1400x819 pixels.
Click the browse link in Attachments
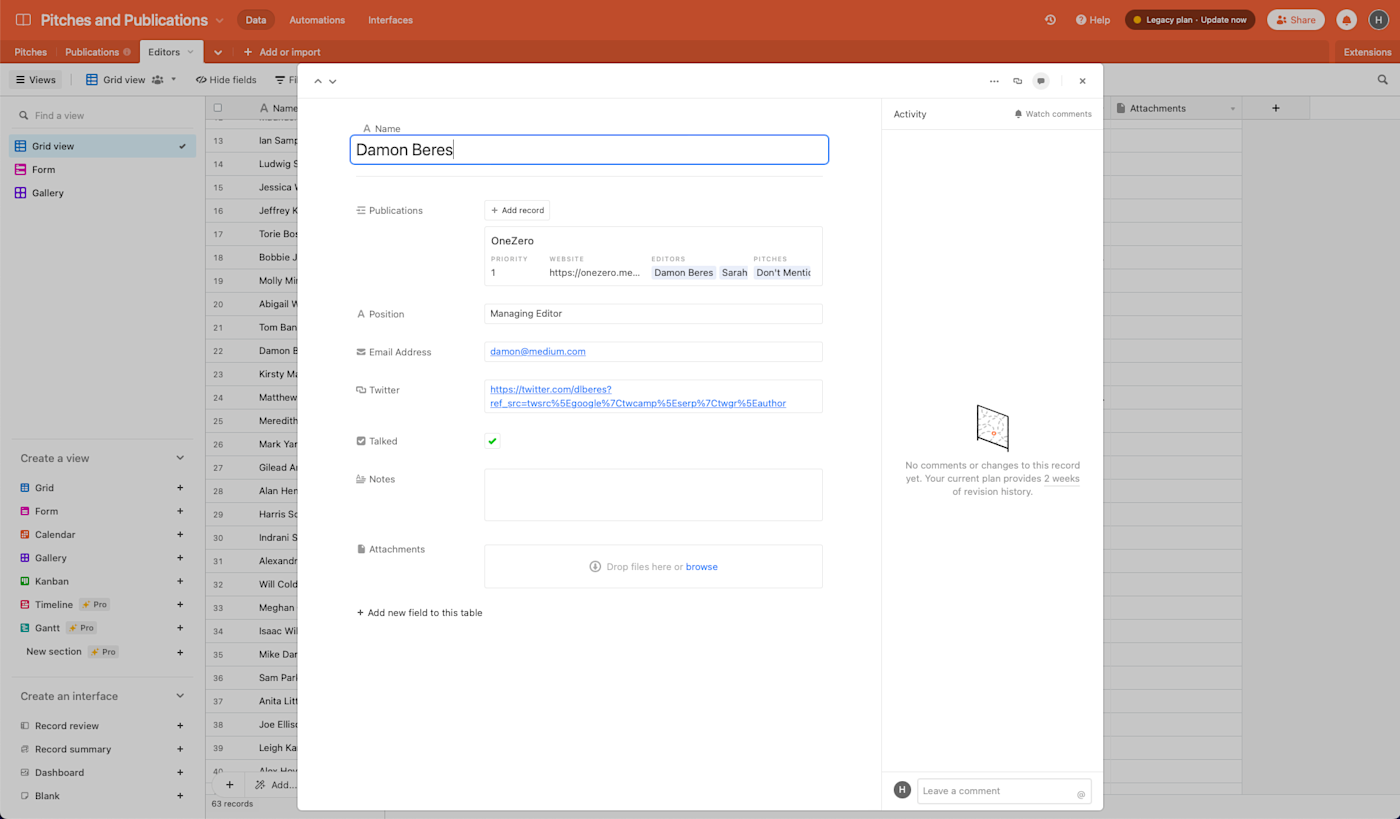(x=701, y=567)
